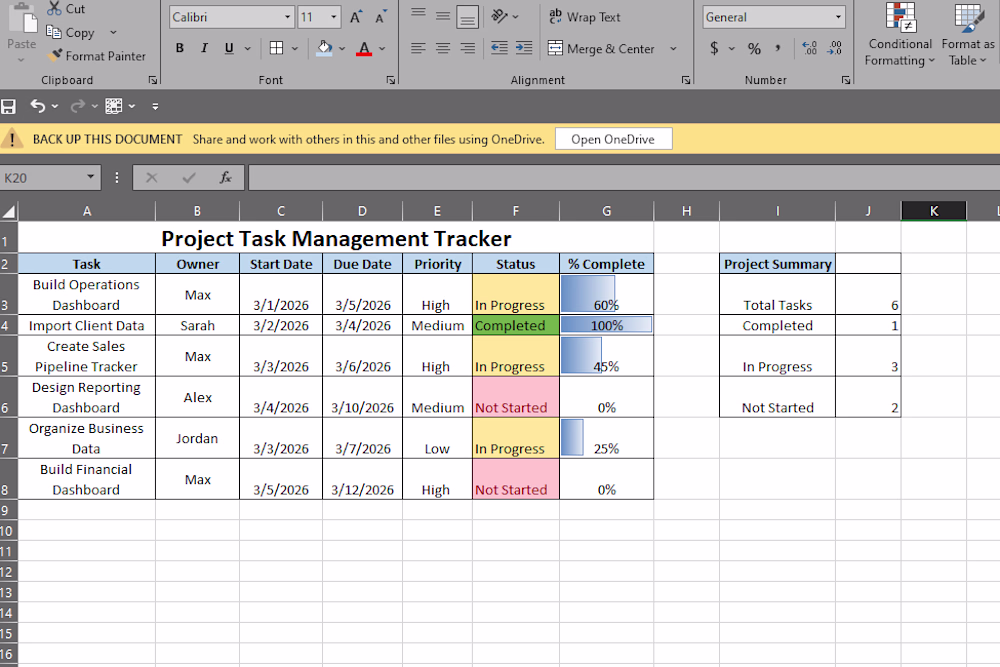Viewport: 1000px width, 667px height.
Task: Increase decimal places
Action: click(809, 48)
